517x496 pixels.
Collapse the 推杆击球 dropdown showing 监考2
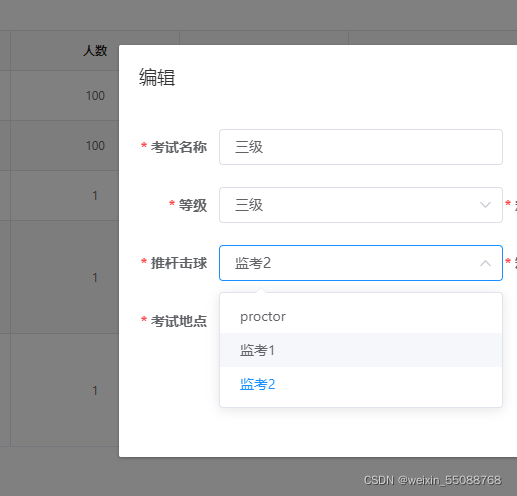(361, 263)
